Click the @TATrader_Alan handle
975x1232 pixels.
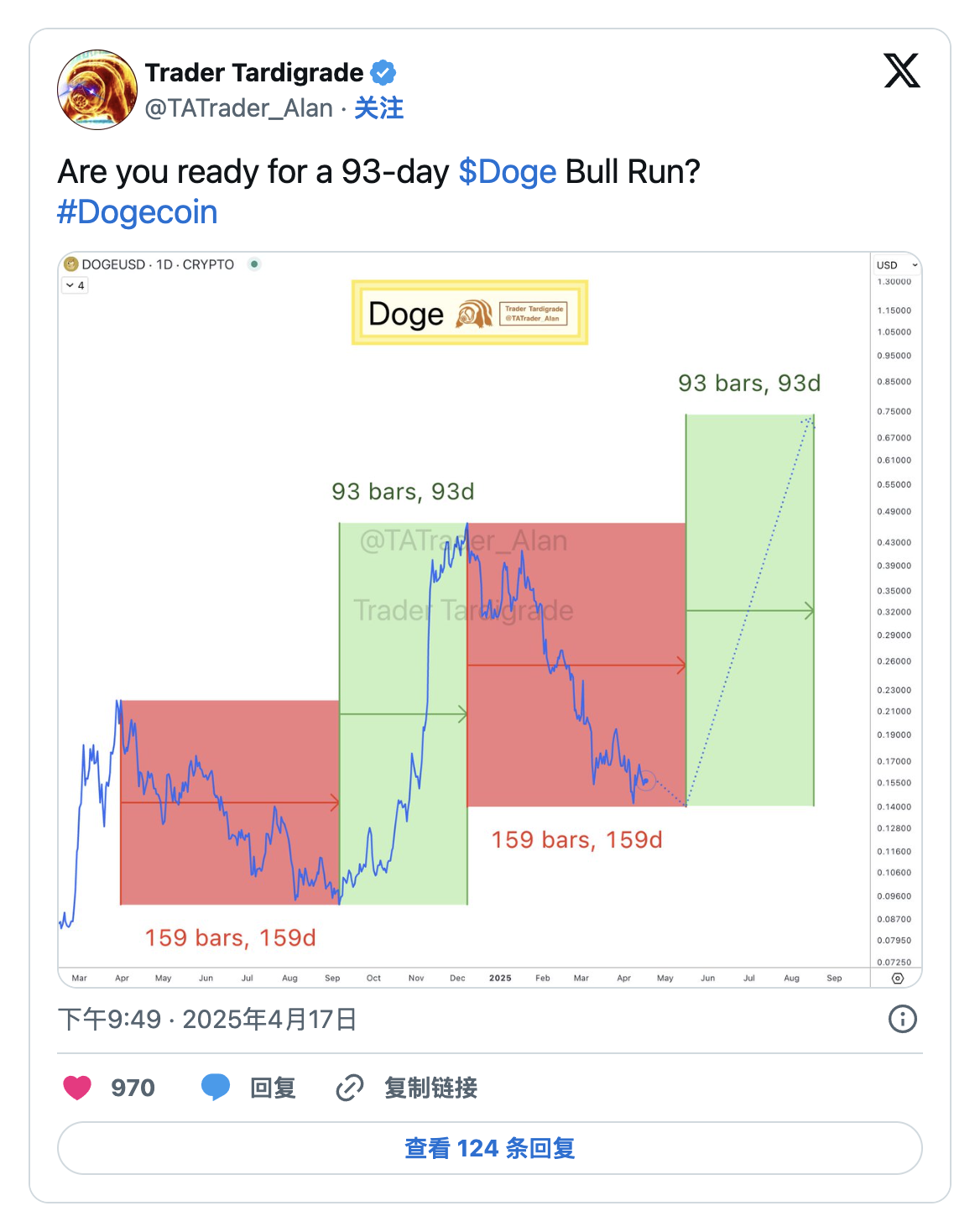coord(239,108)
